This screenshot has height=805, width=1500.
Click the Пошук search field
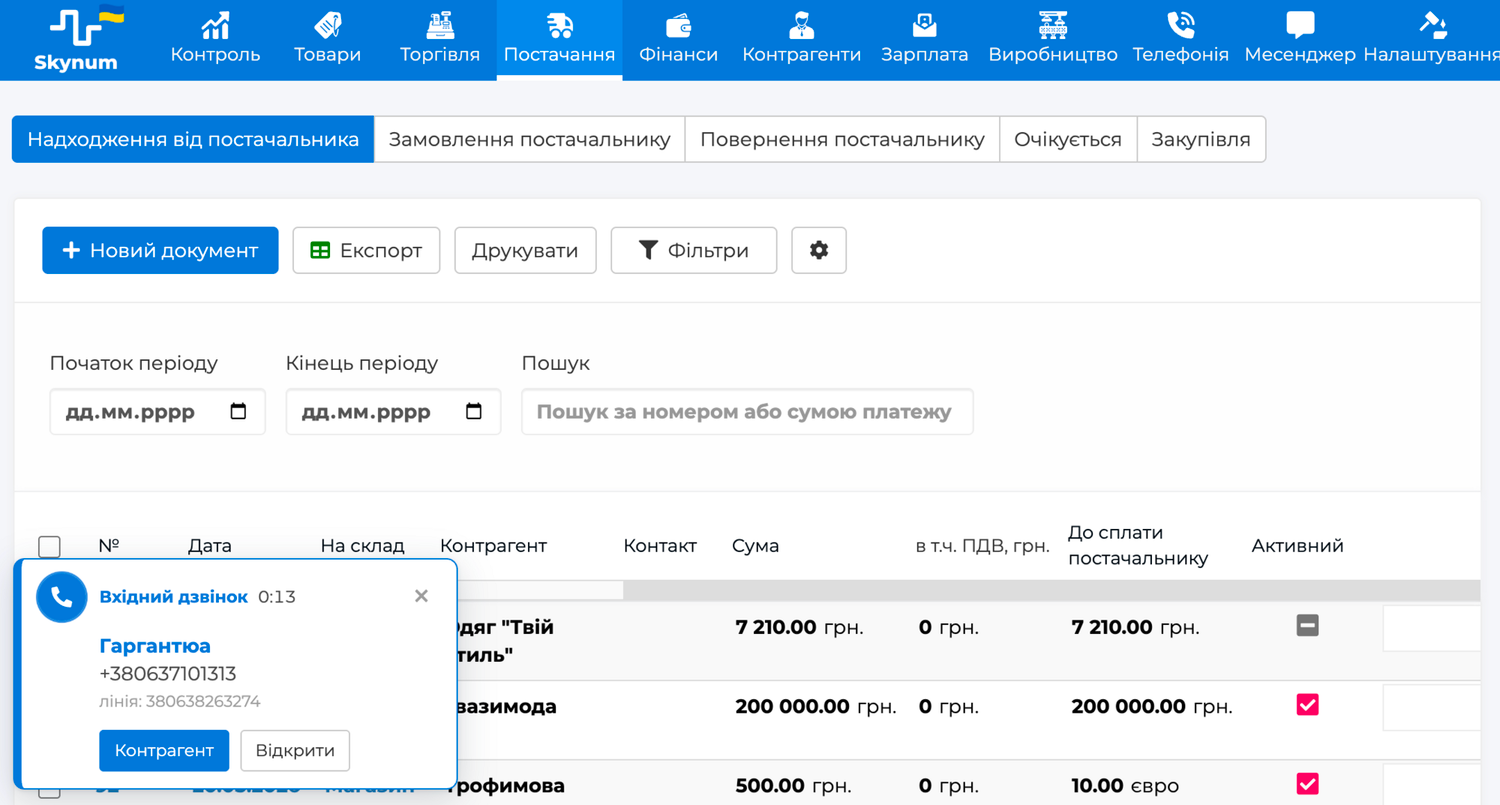pyautogui.click(x=747, y=412)
